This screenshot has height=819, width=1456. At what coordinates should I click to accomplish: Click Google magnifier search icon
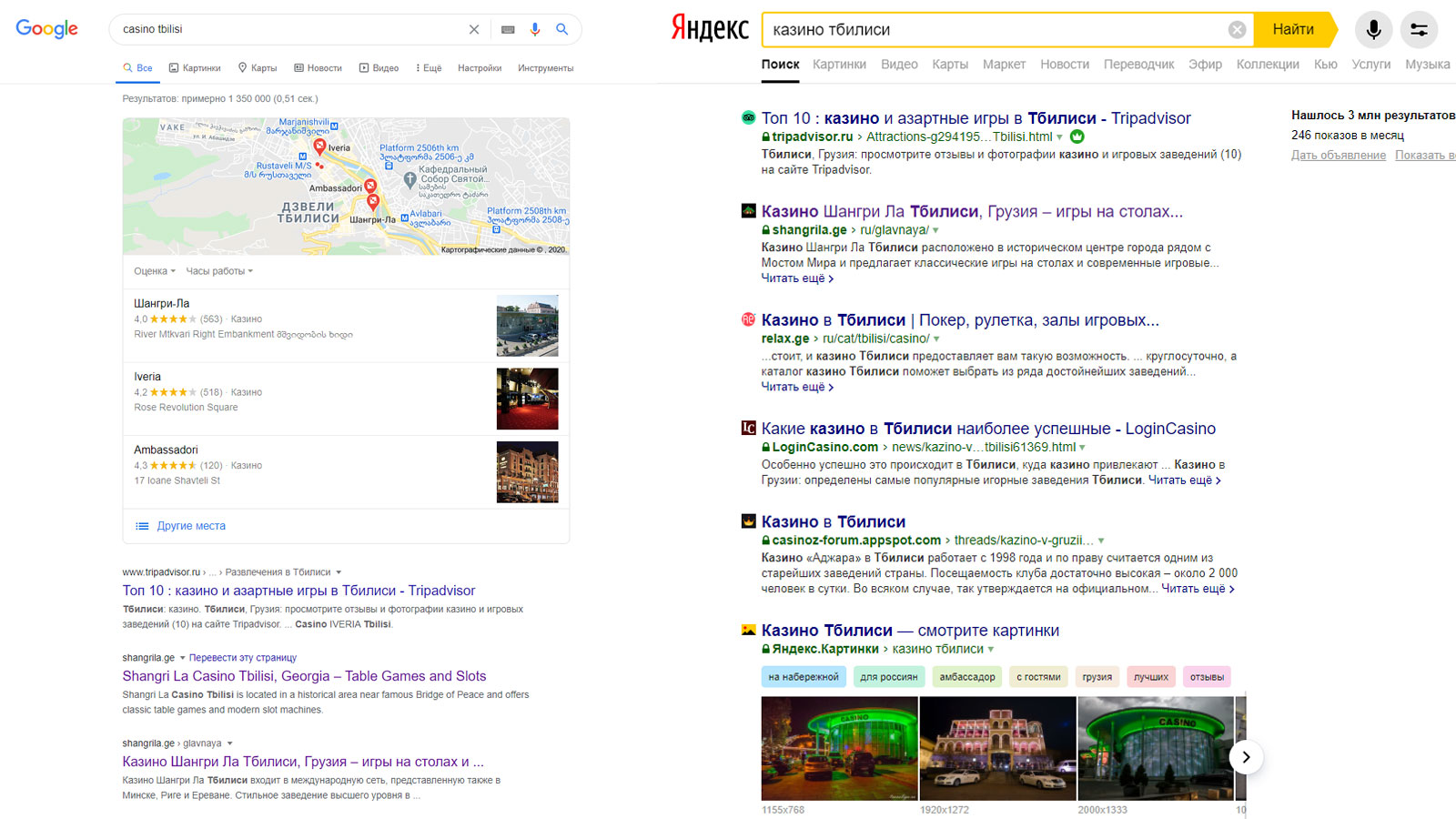tap(562, 29)
